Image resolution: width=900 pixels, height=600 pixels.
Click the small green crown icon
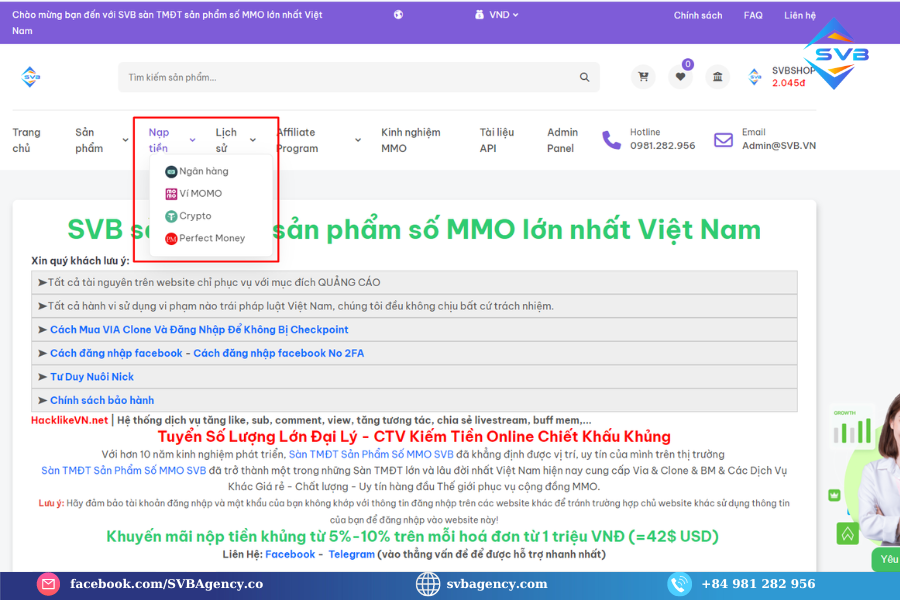tap(835, 494)
